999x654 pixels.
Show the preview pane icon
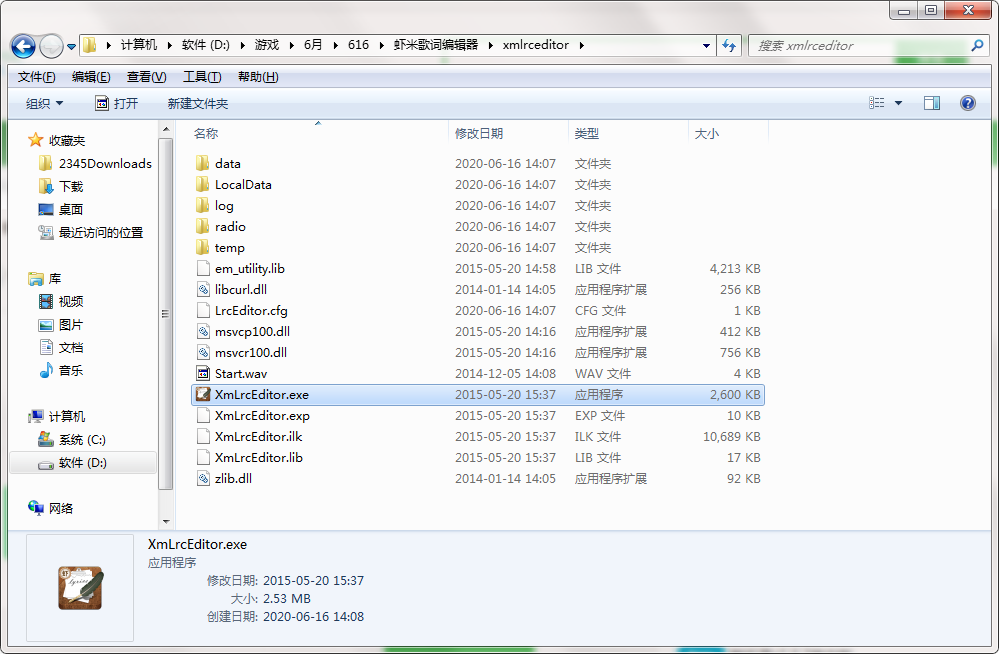point(931,103)
